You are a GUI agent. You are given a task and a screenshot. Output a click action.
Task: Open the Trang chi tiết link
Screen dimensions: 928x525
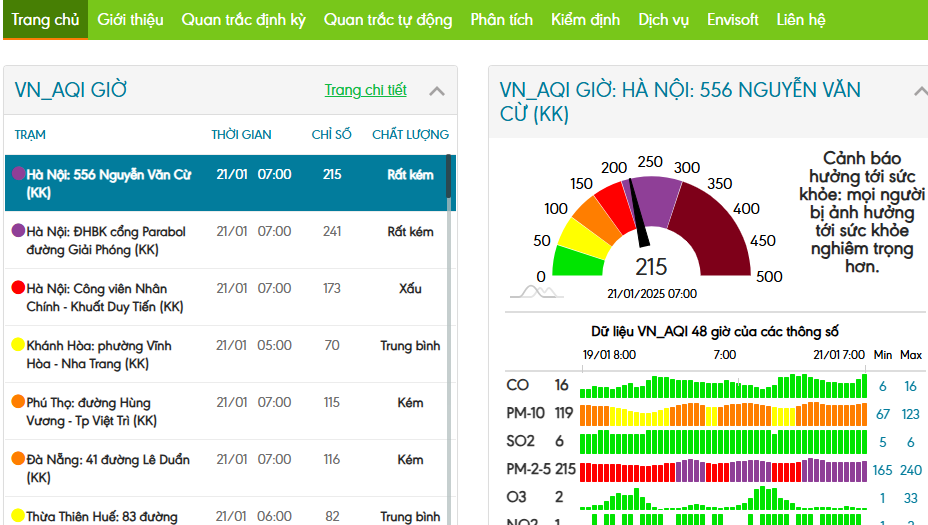coord(365,90)
